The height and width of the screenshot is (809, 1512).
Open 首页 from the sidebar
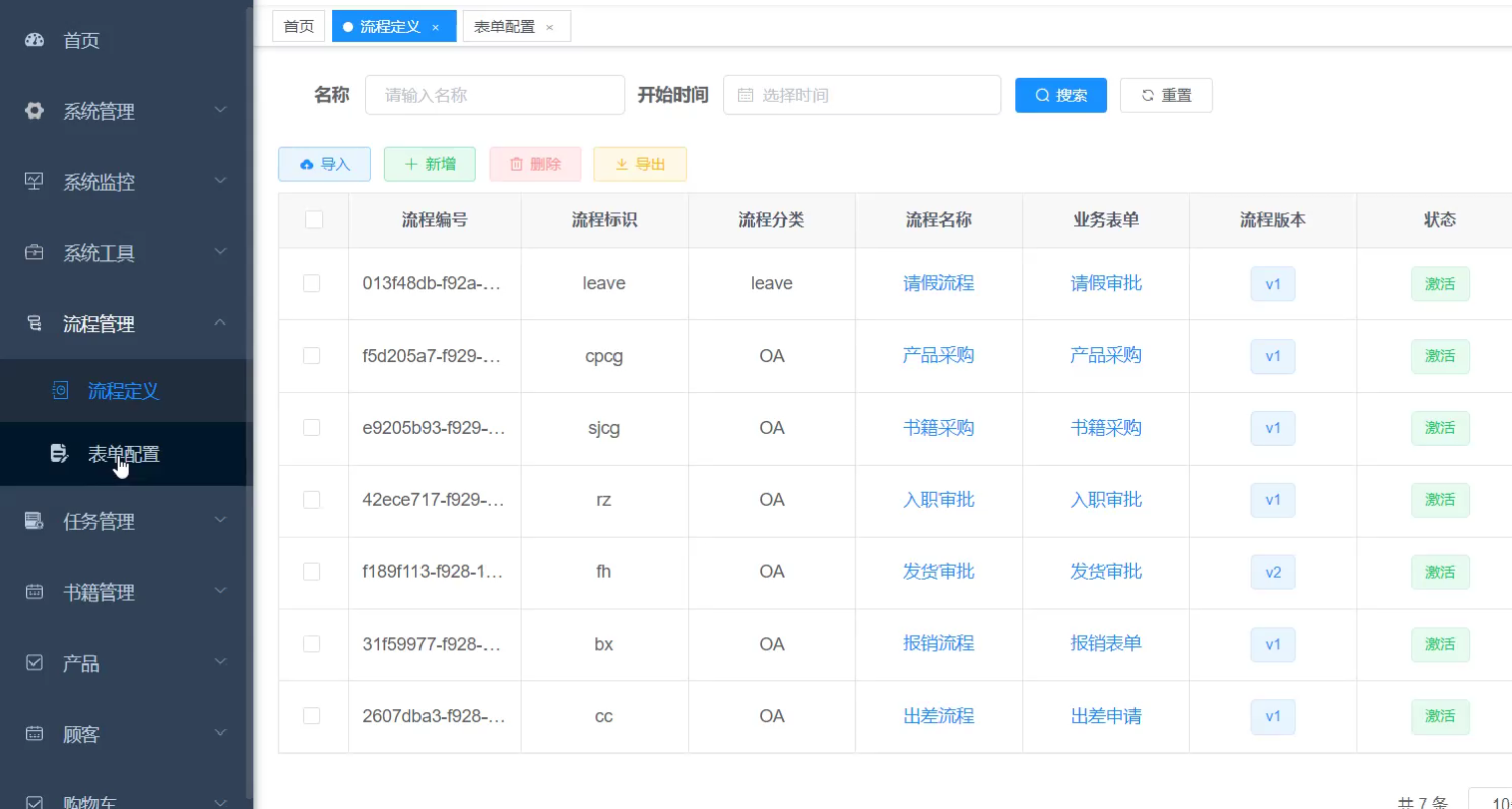coord(124,40)
